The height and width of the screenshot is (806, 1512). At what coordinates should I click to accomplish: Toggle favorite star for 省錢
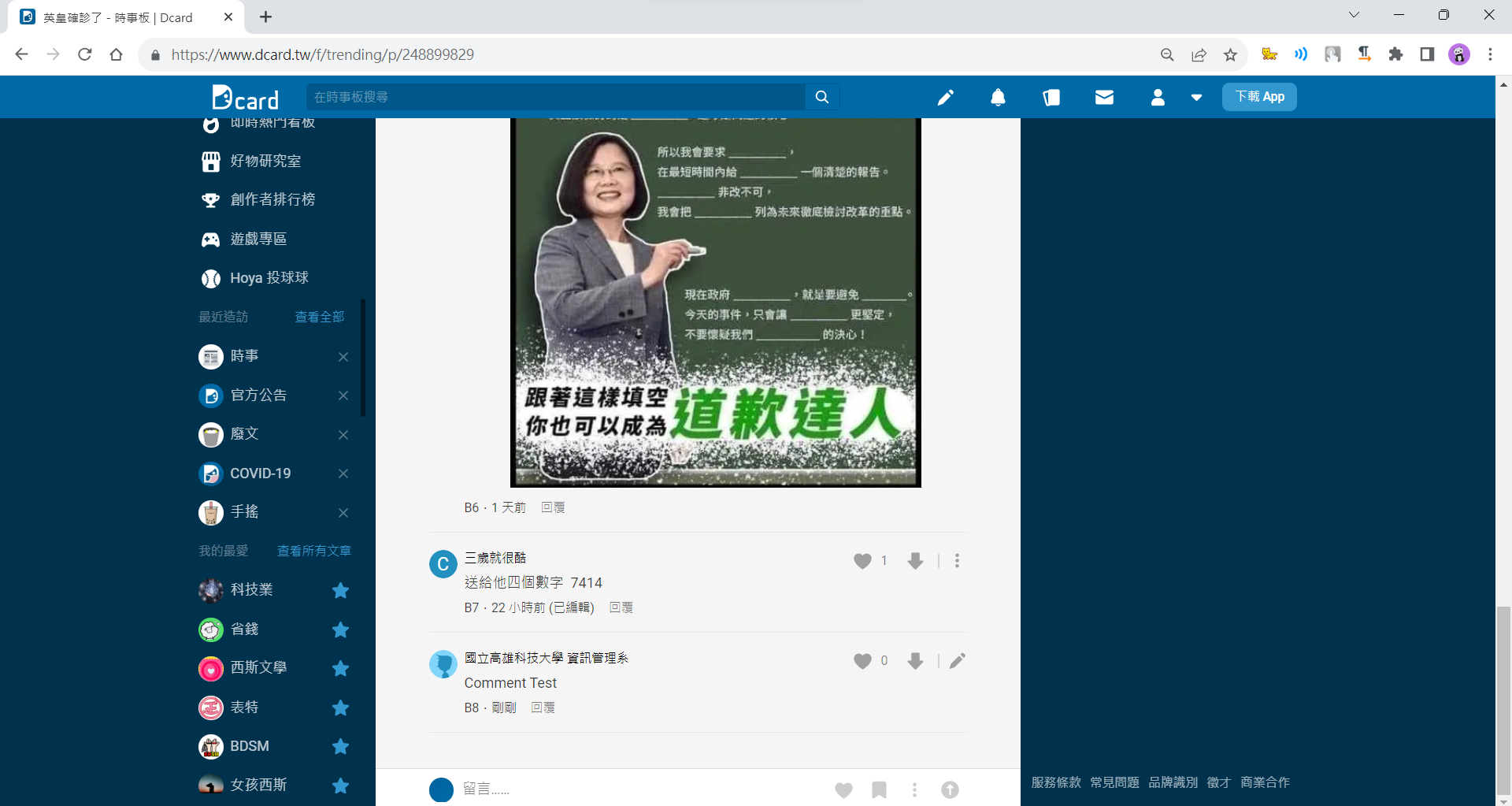tap(340, 630)
